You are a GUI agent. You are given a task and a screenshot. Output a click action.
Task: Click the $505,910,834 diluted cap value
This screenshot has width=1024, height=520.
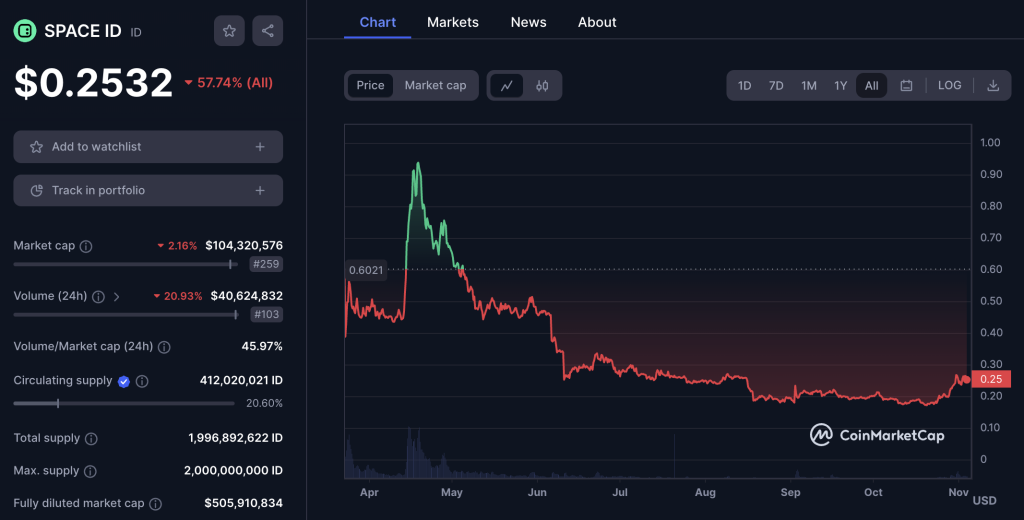click(x=244, y=503)
